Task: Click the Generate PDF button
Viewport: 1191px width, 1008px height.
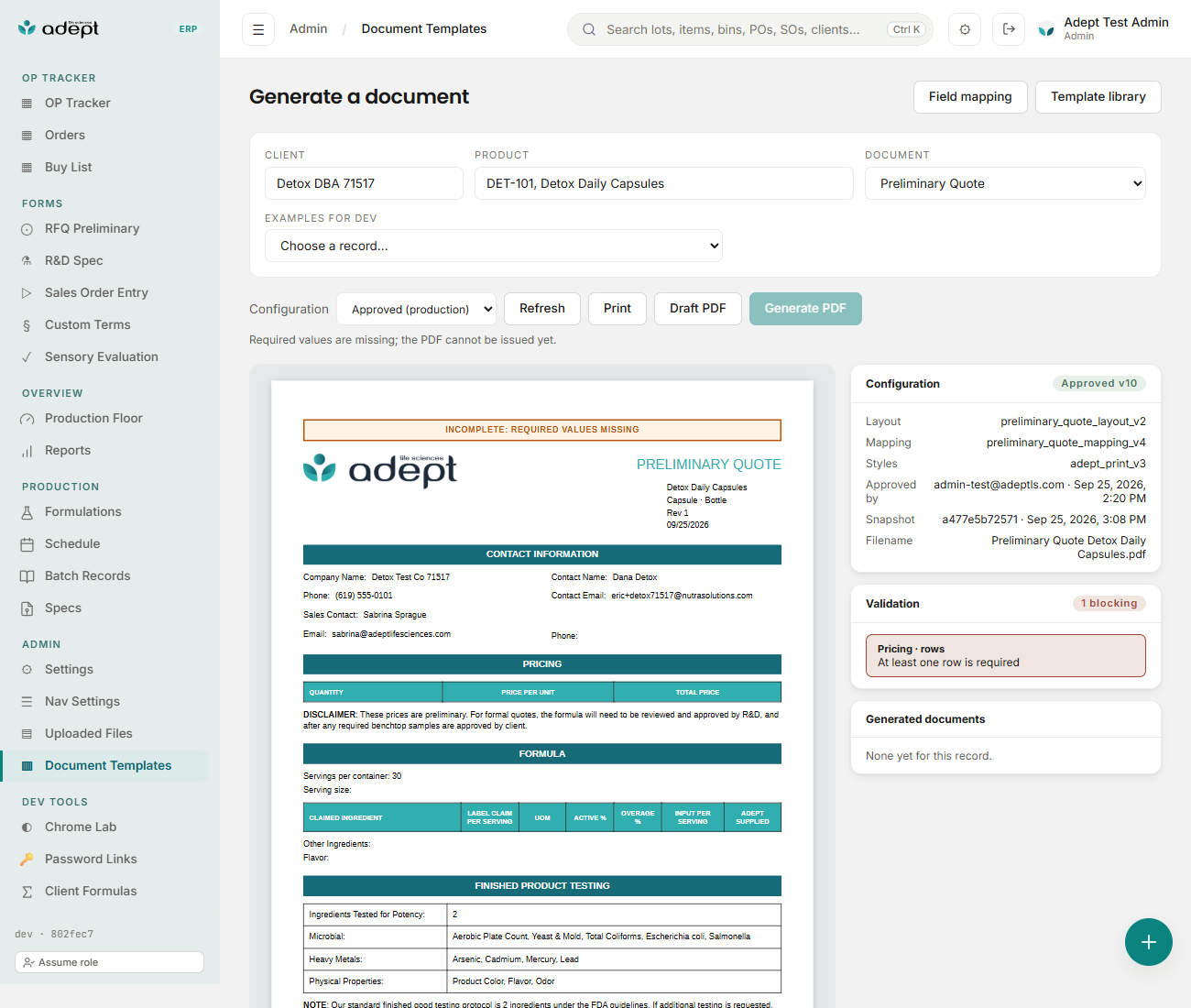Action: tap(805, 309)
